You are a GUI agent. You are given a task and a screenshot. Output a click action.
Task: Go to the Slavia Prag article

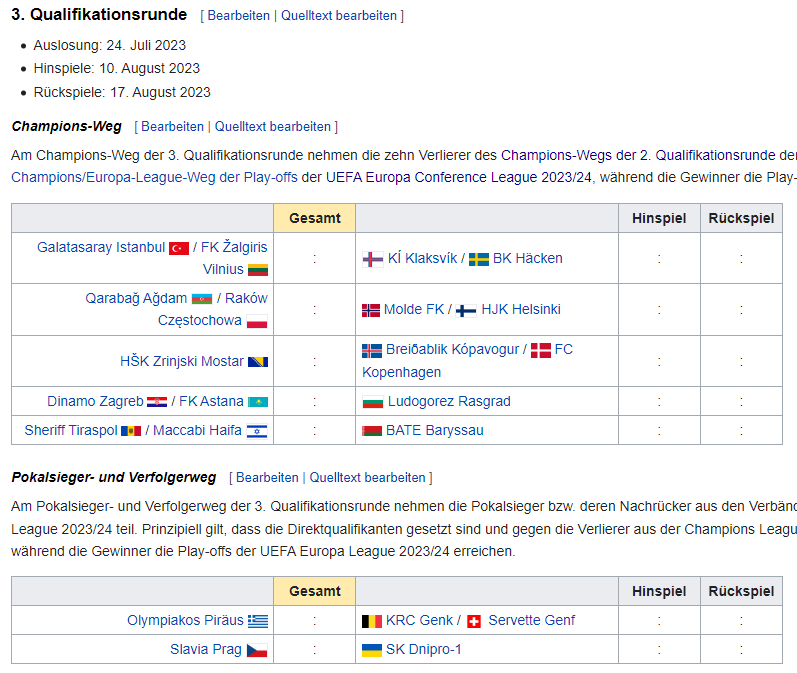(x=205, y=650)
